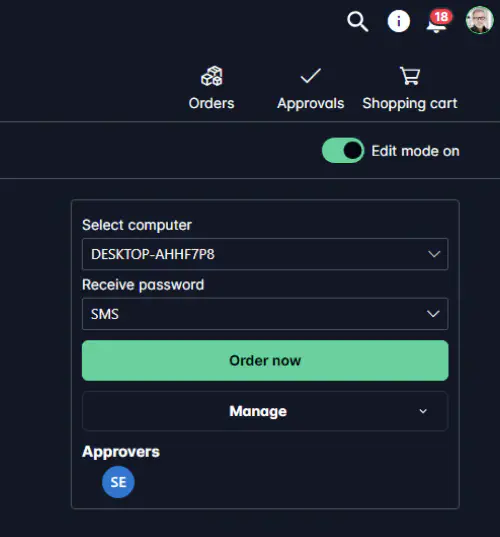
Task: Click the chevron arrow next to SMS
Action: (433, 314)
